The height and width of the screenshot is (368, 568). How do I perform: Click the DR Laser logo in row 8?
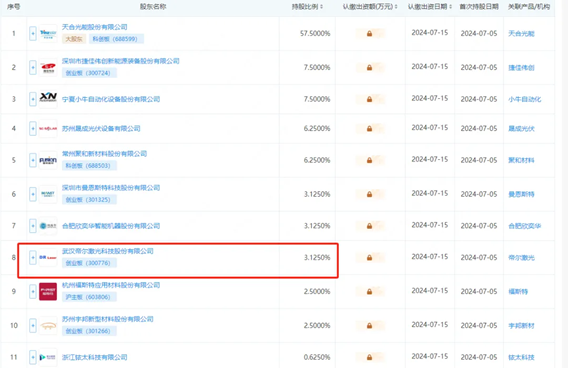coord(48,258)
